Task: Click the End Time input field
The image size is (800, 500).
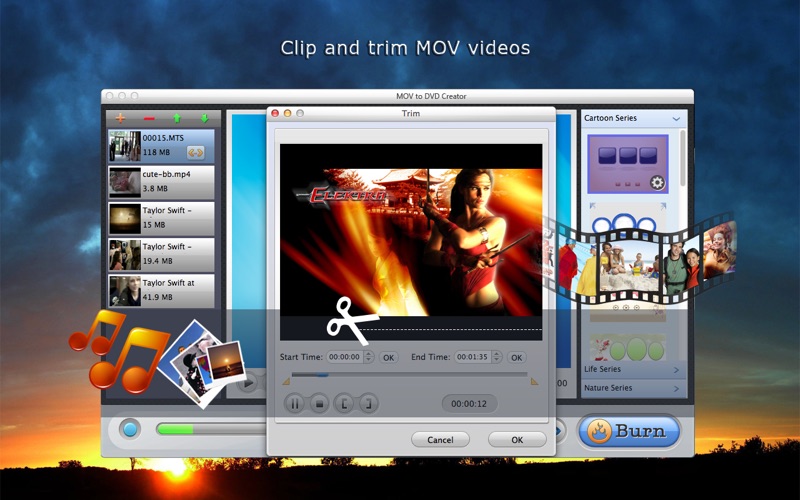Action: [473, 357]
